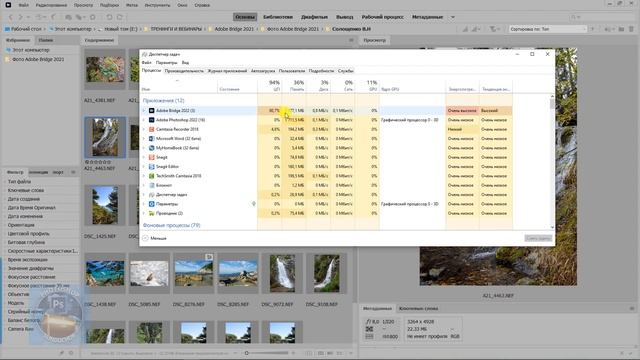Sort by Память column header
Image resolution: width=640 pixels, height=360 pixels.
point(294,86)
